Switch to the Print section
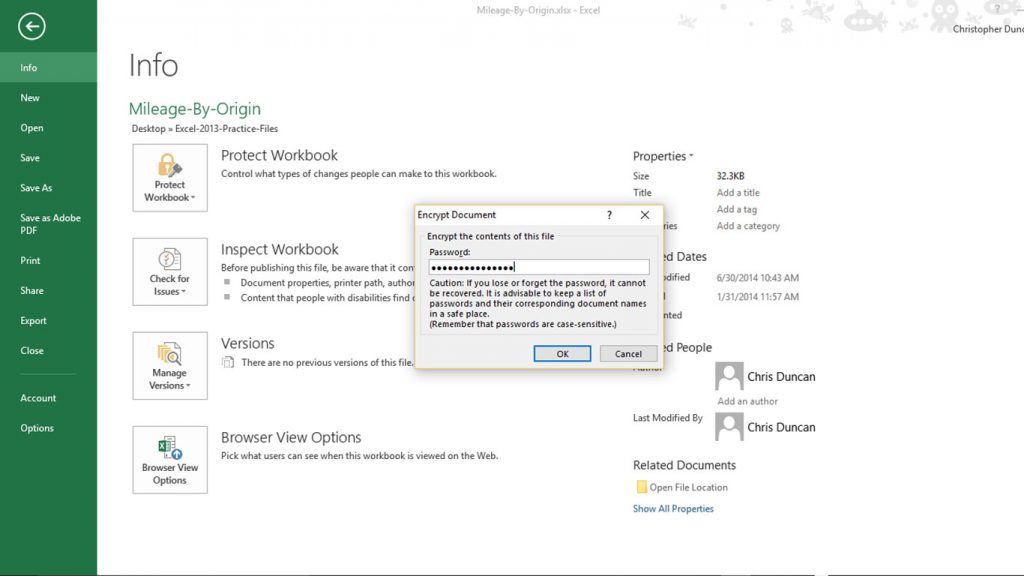Screen dimensions: 1024x576 (x=31, y=259)
